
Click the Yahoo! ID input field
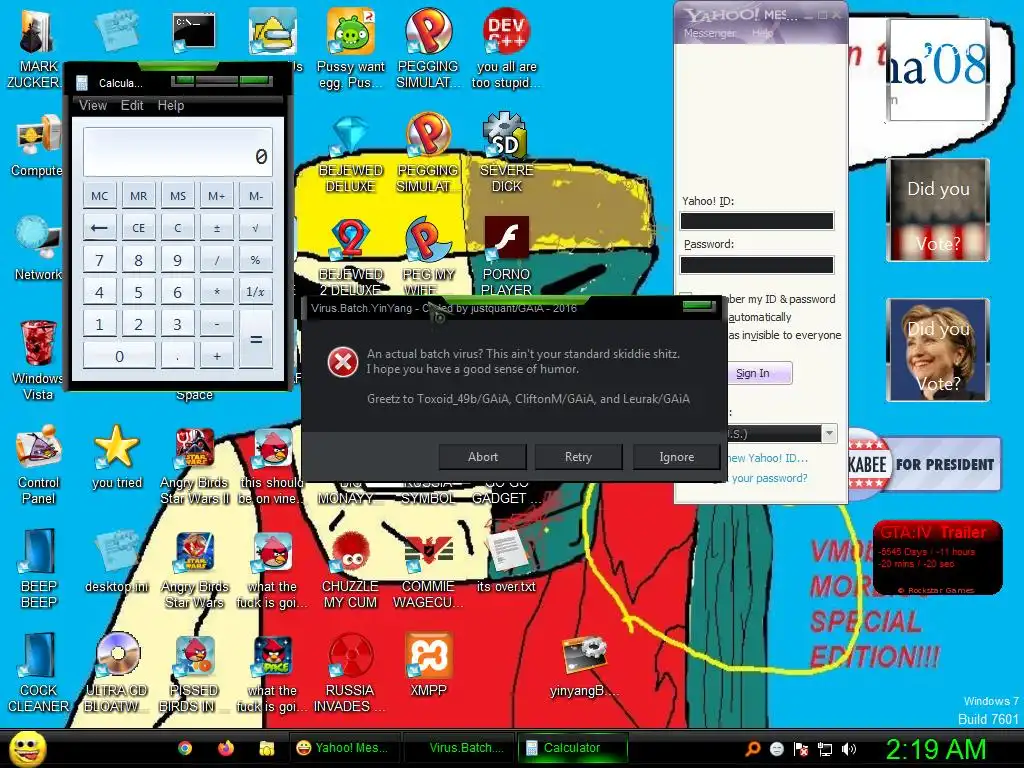[x=757, y=221]
